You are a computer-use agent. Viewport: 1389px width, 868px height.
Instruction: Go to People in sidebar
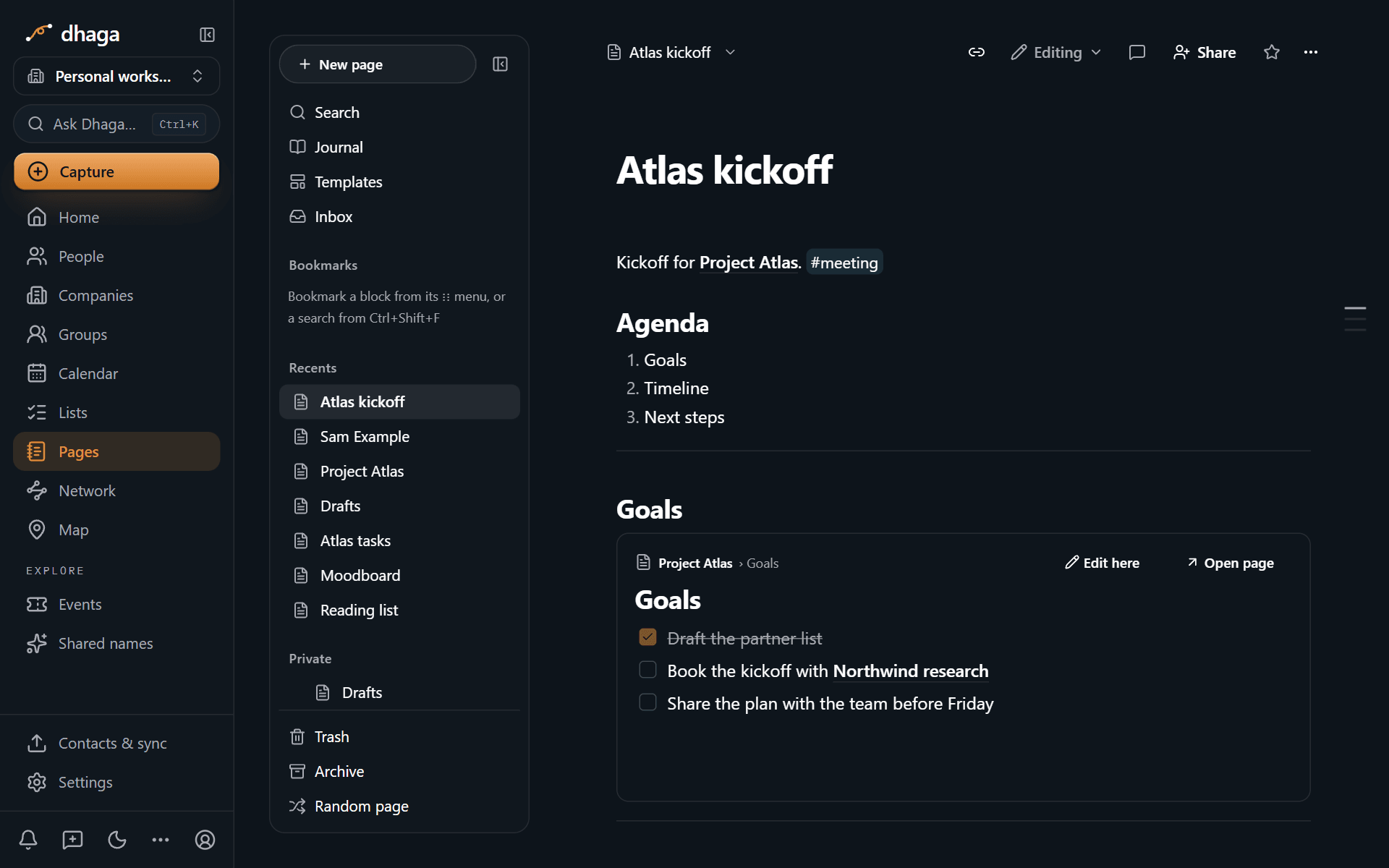(116, 257)
